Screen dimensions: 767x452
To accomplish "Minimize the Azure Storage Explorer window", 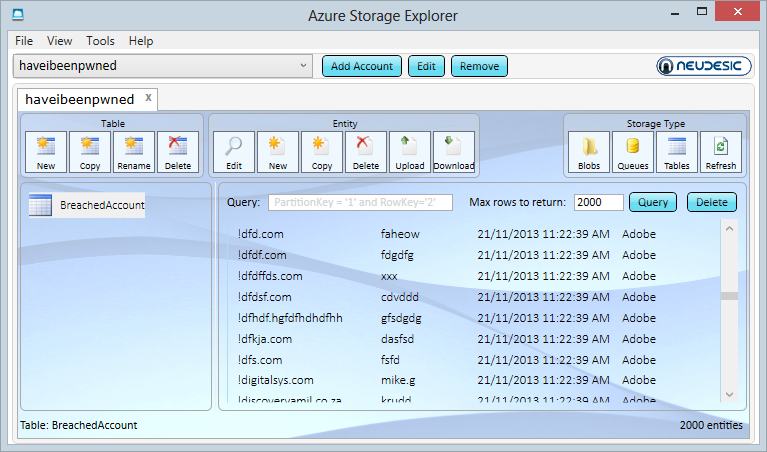I will click(675, 12).
